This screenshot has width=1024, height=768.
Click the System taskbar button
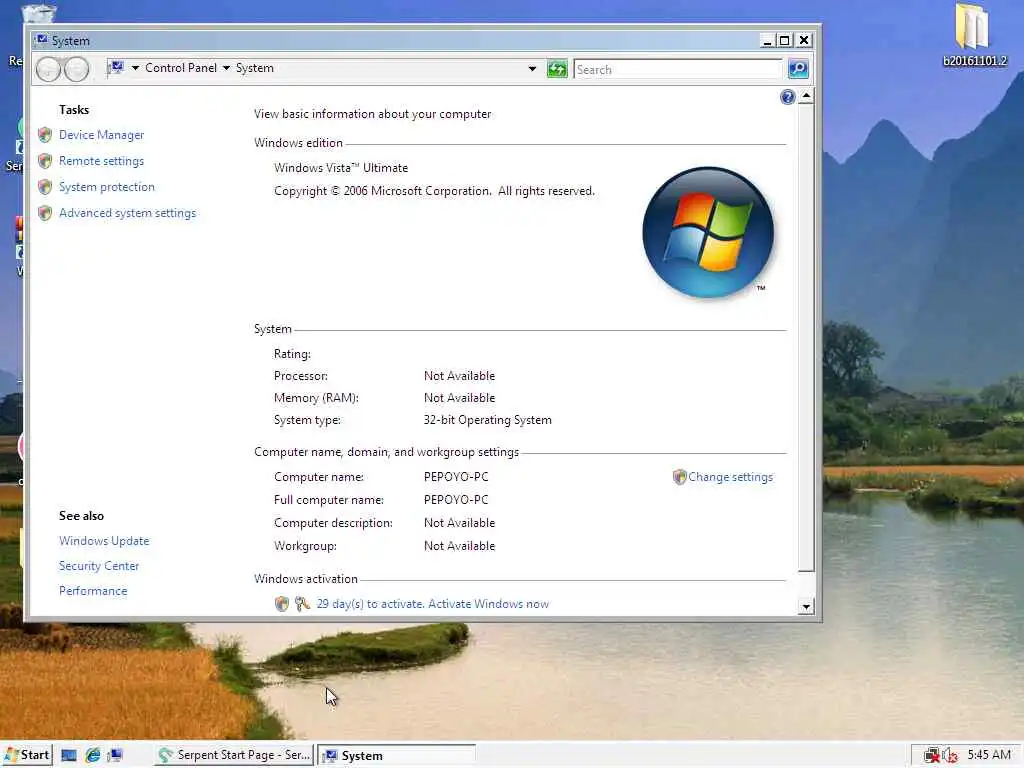click(397, 755)
